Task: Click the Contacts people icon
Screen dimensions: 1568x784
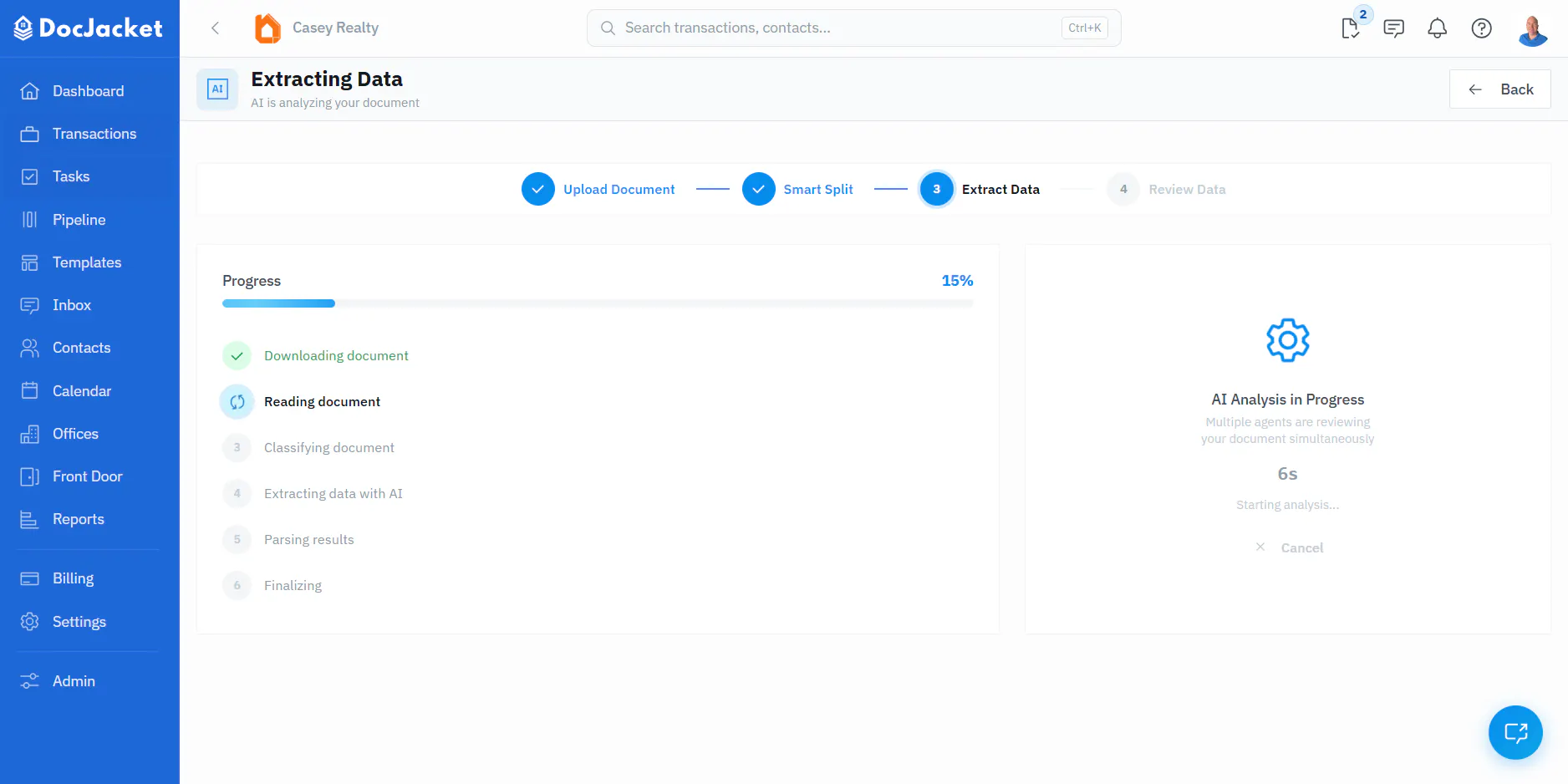Action: pos(30,348)
